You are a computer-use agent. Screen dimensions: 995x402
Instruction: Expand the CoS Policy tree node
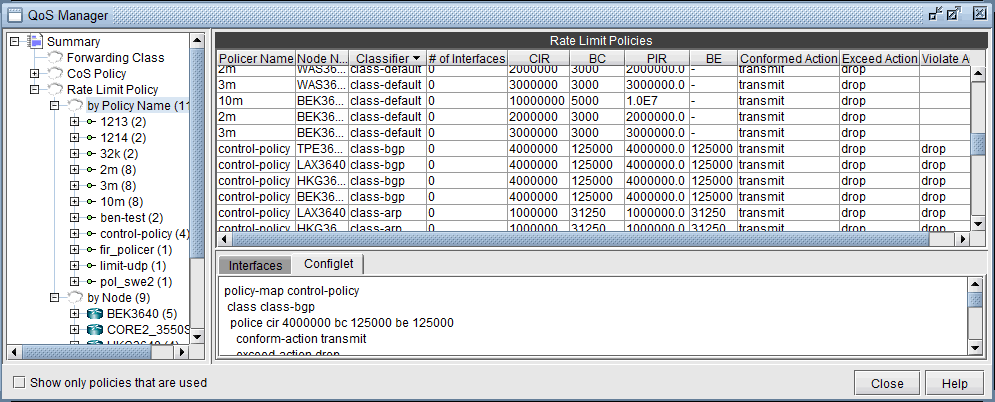coord(34,74)
